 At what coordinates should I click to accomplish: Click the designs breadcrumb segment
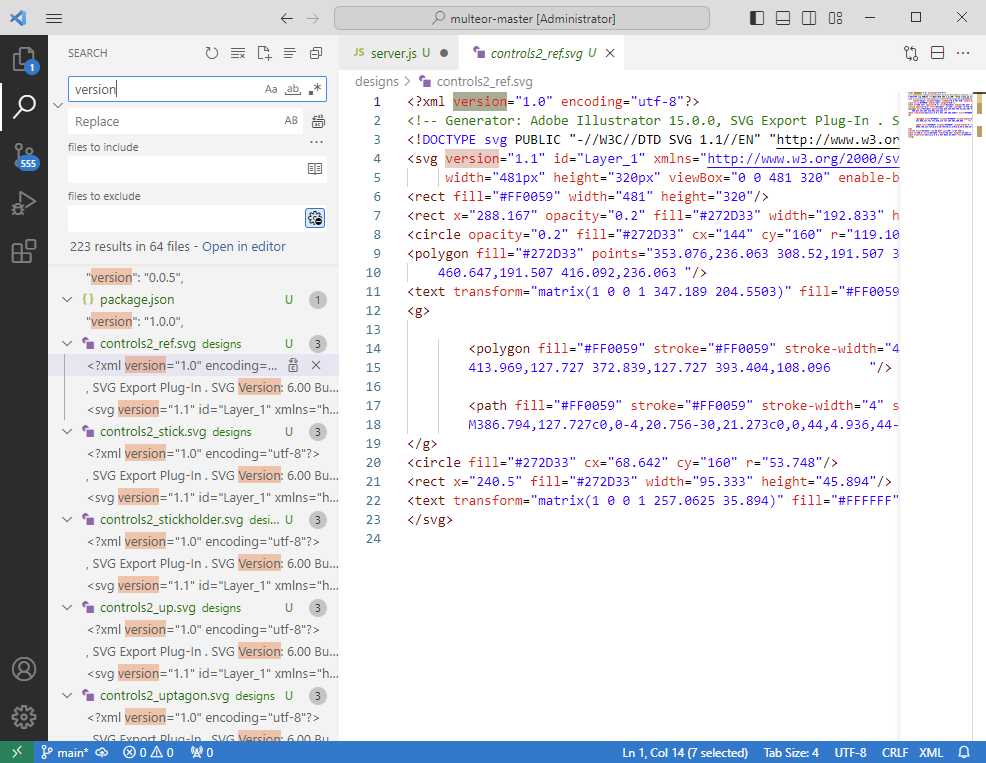click(x=377, y=81)
